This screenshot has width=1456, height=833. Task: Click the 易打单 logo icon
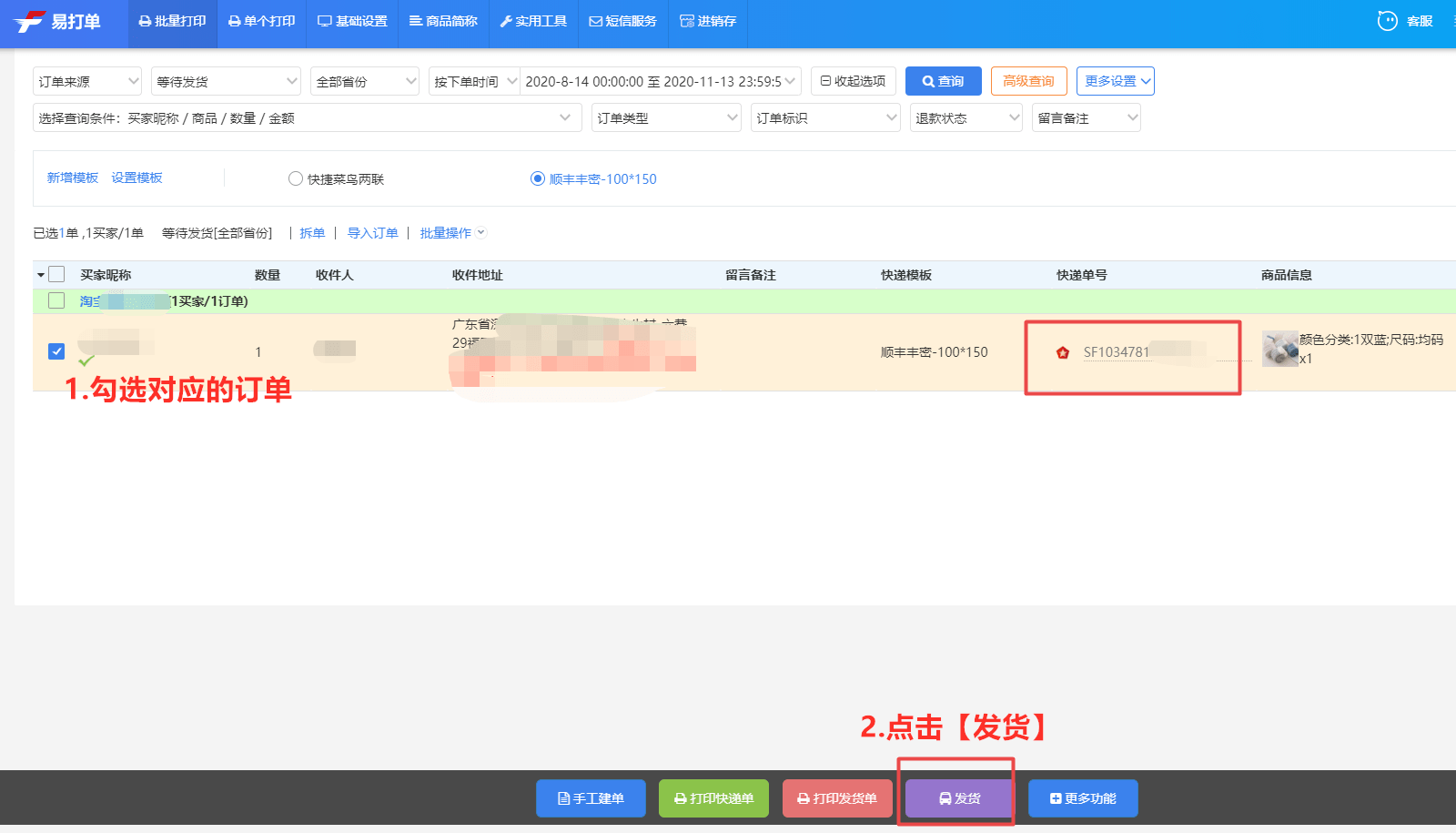[x=29, y=21]
